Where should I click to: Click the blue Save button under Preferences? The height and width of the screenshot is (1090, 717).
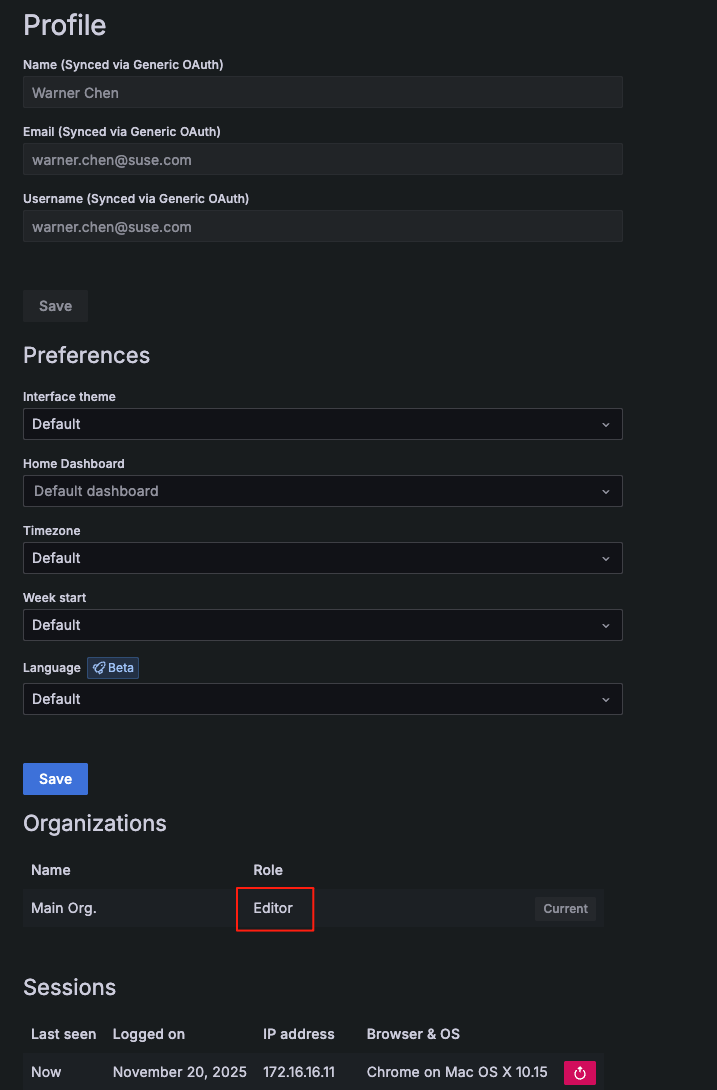tap(55, 779)
